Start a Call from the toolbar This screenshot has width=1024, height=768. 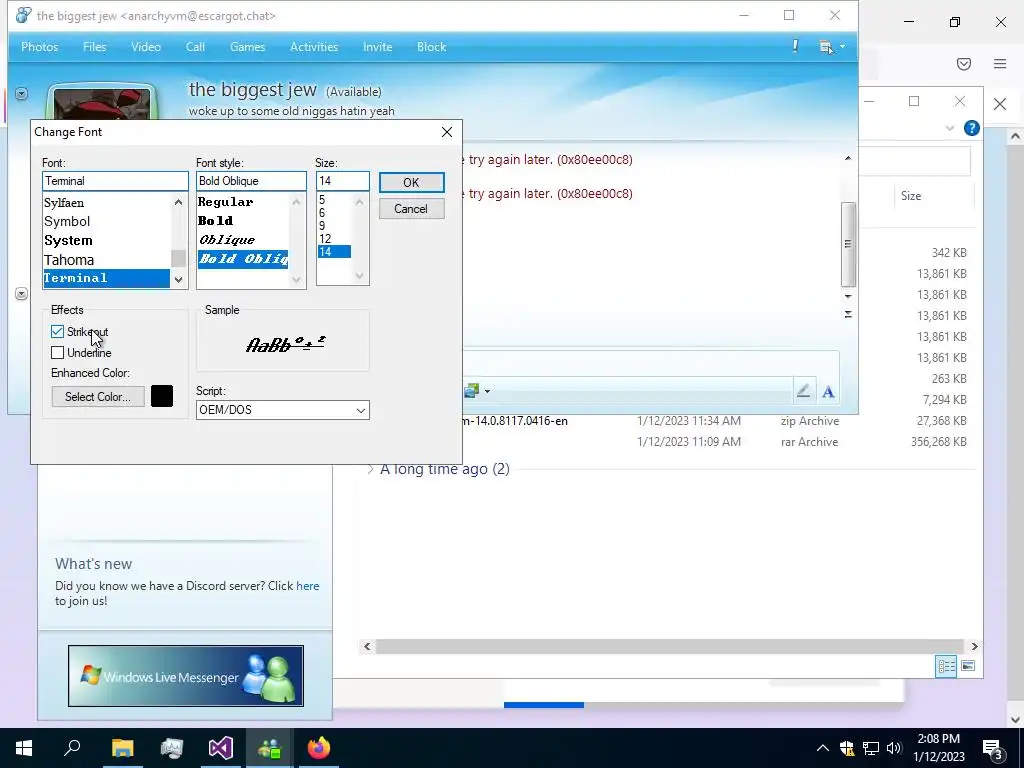[195, 47]
